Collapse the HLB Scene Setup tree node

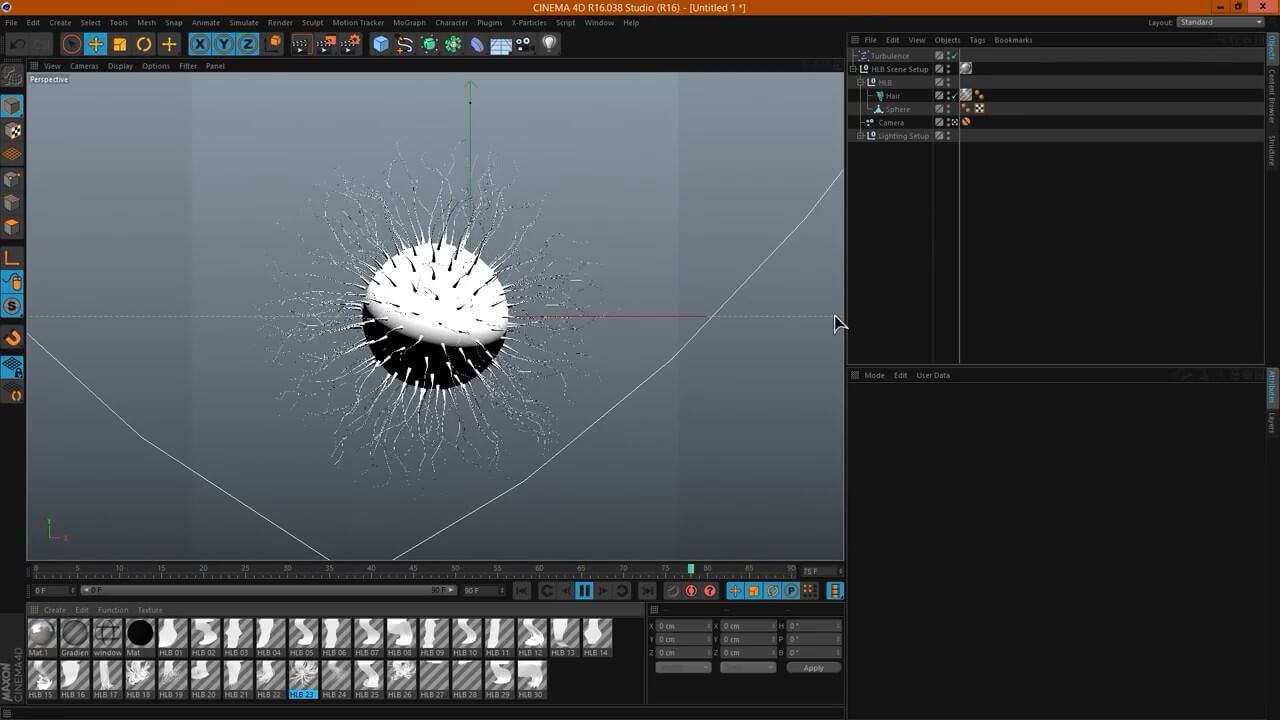tap(854, 69)
